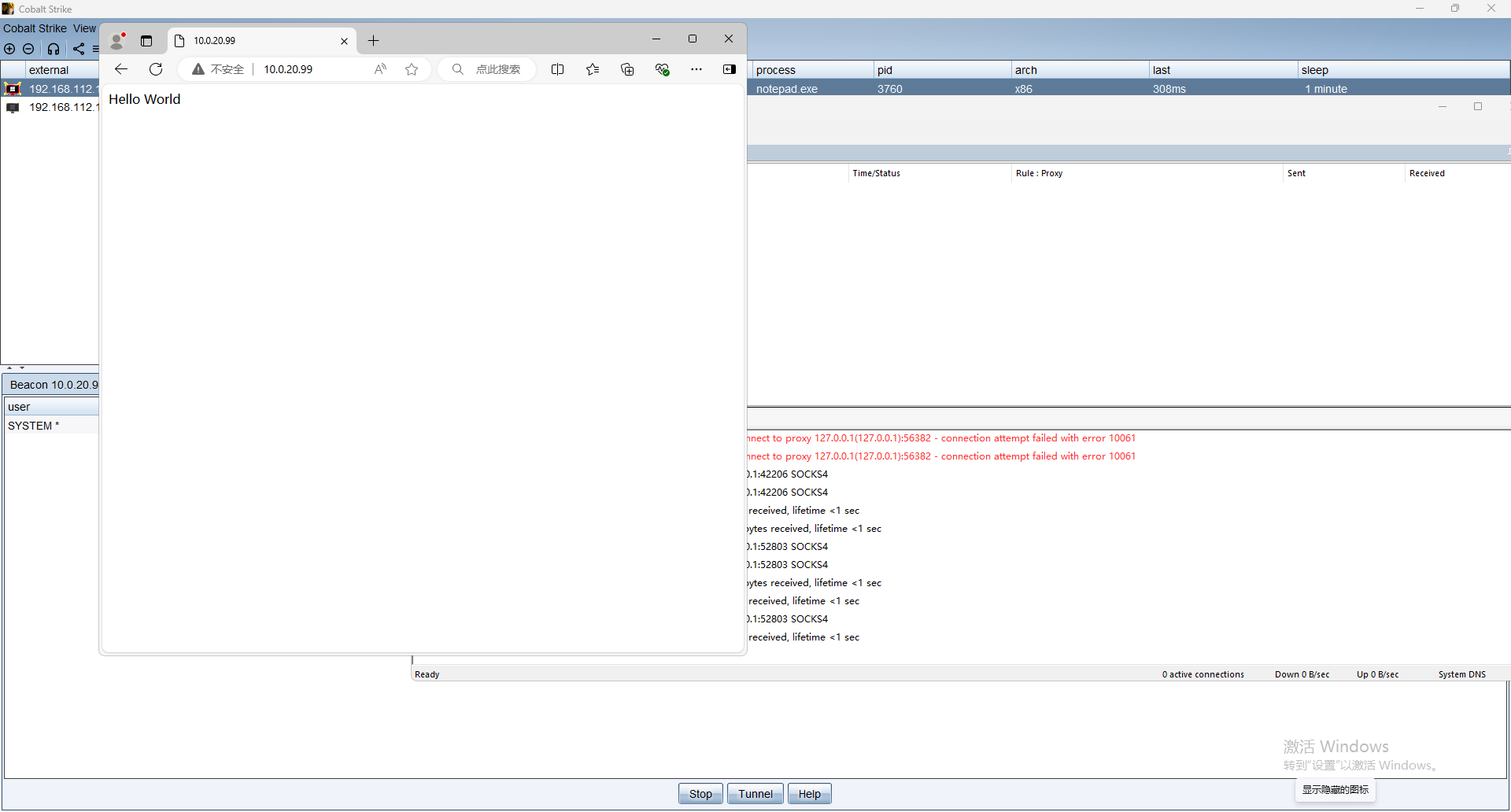Viewport: 1511px width, 812px height.
Task: Click the pid value 3760
Action: pos(890,89)
